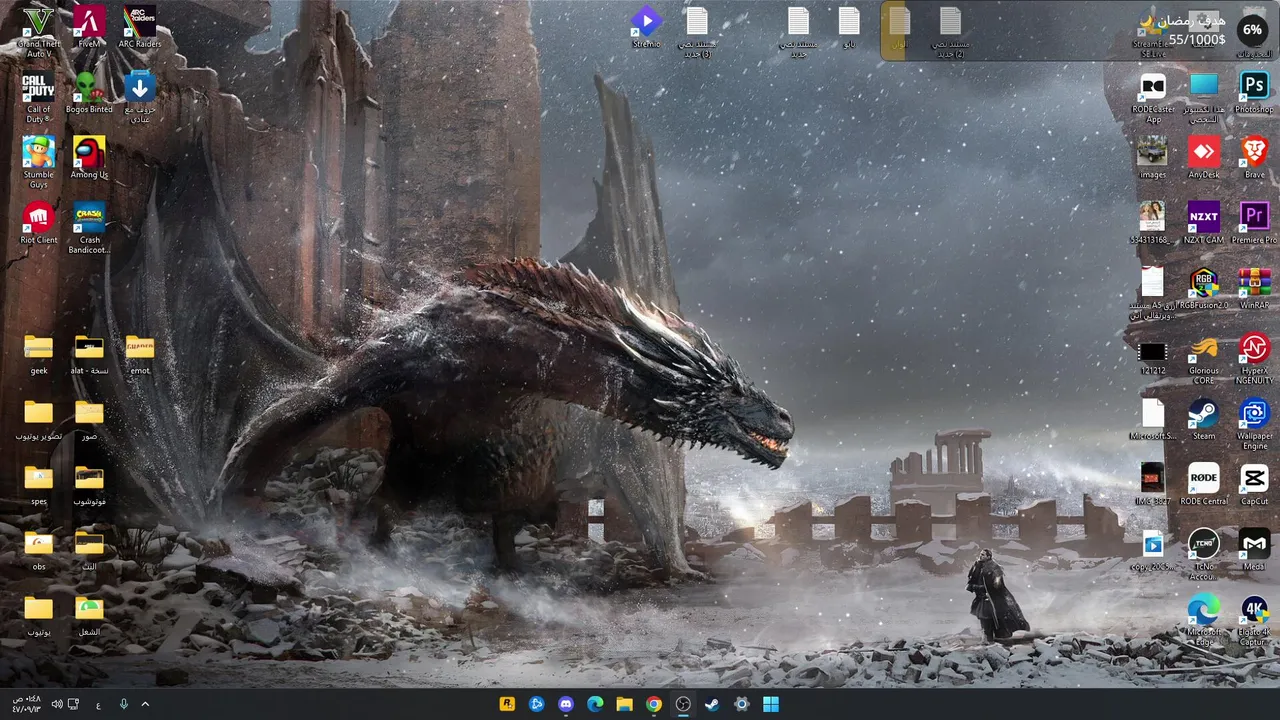
Task: Select the Microsoft.S... document file
Action: [1153, 420]
